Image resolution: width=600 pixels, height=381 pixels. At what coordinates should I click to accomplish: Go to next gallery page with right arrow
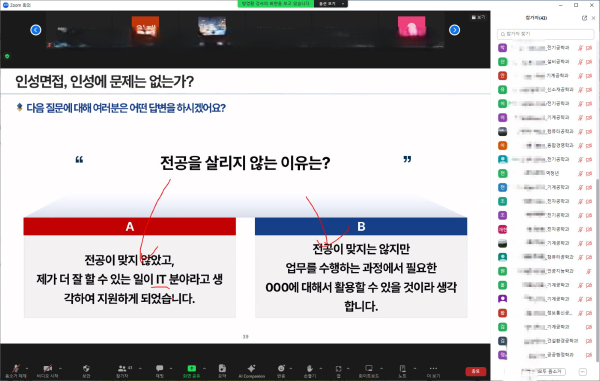pyautogui.click(x=454, y=30)
